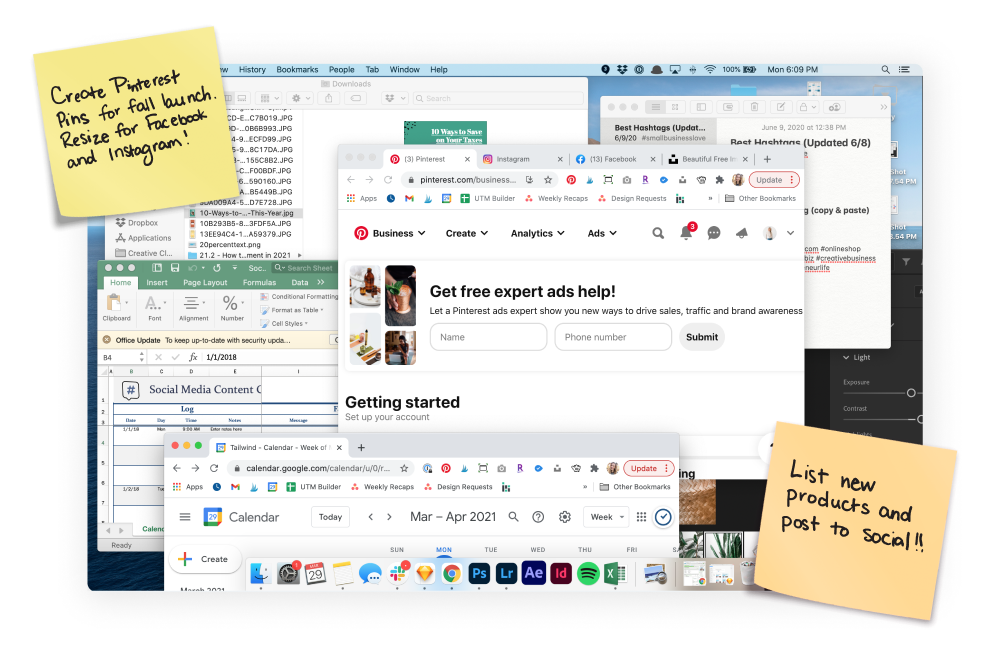Collapse the Light section in Lightroom panel
The height and width of the screenshot is (654, 988).
[846, 357]
